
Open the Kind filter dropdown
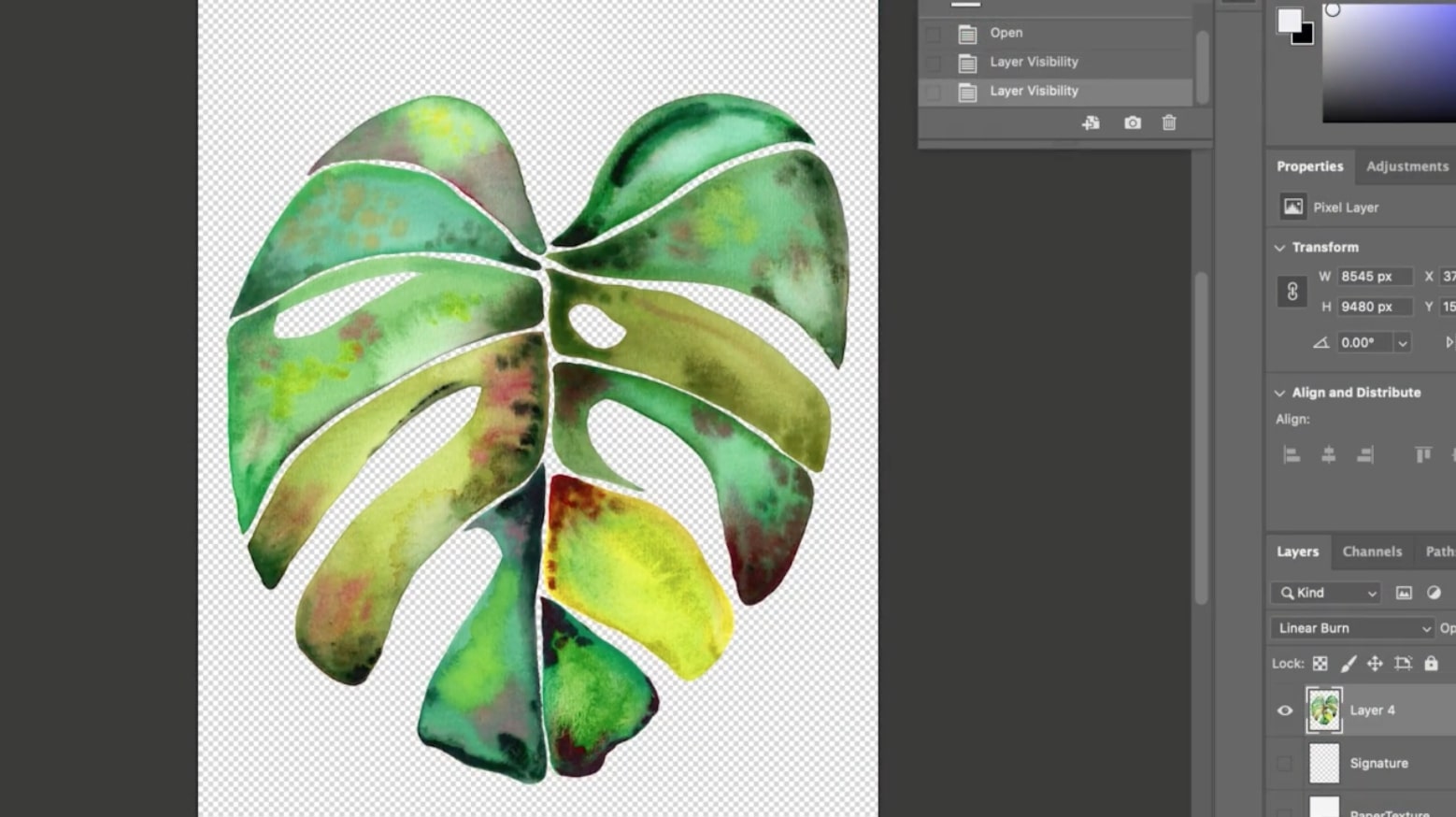point(1324,592)
